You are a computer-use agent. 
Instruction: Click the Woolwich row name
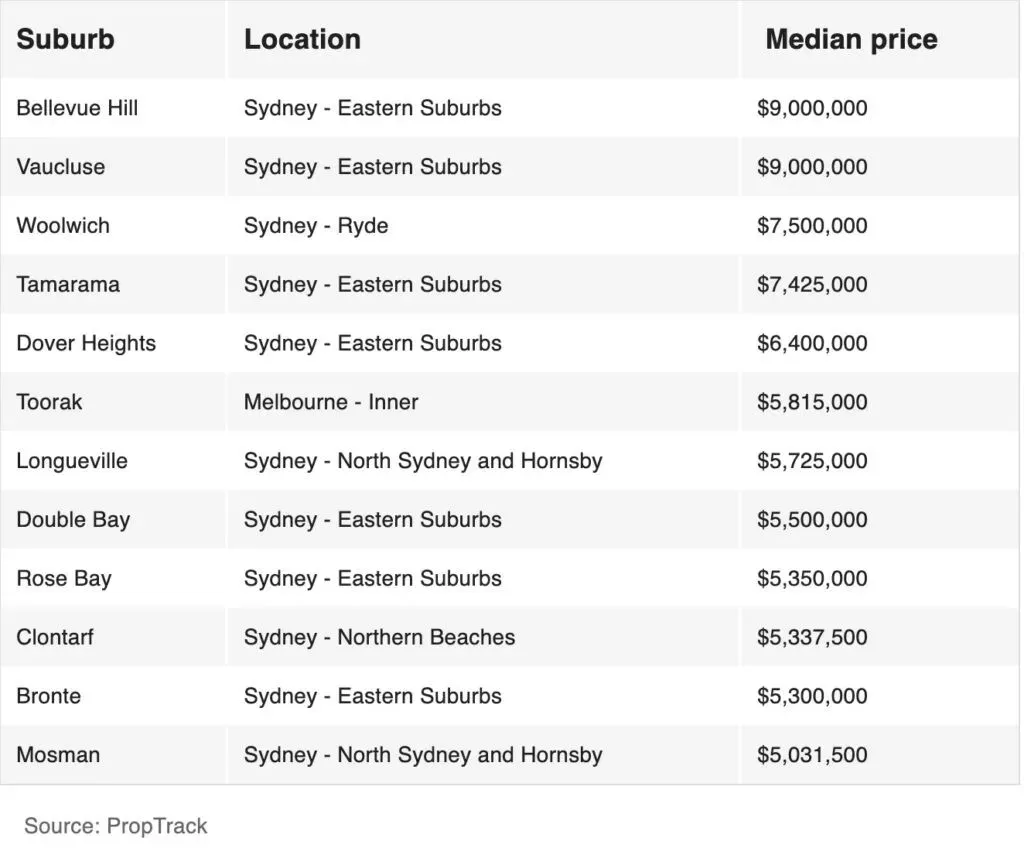63,226
